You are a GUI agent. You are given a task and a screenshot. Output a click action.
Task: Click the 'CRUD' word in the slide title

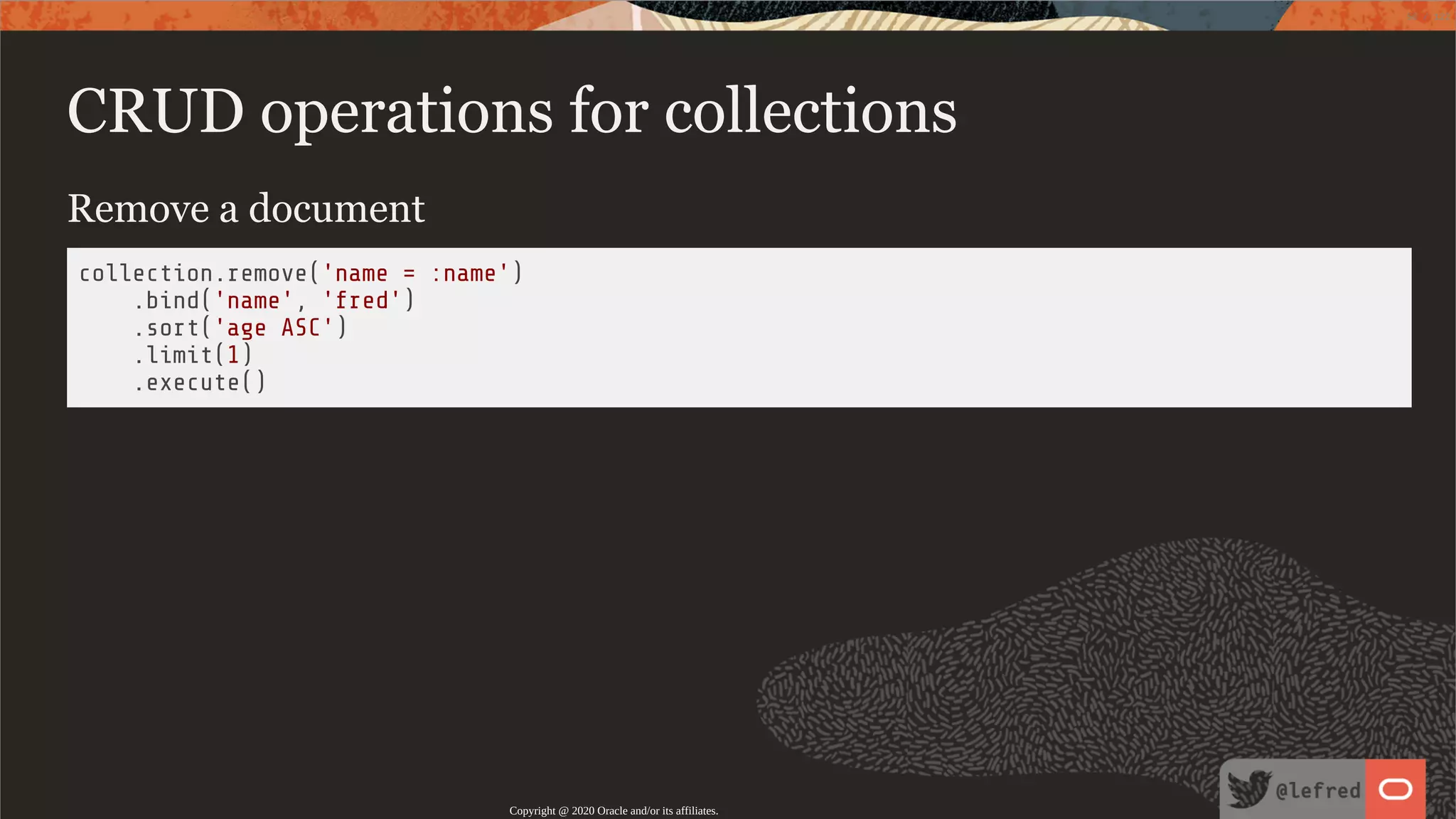click(x=156, y=112)
